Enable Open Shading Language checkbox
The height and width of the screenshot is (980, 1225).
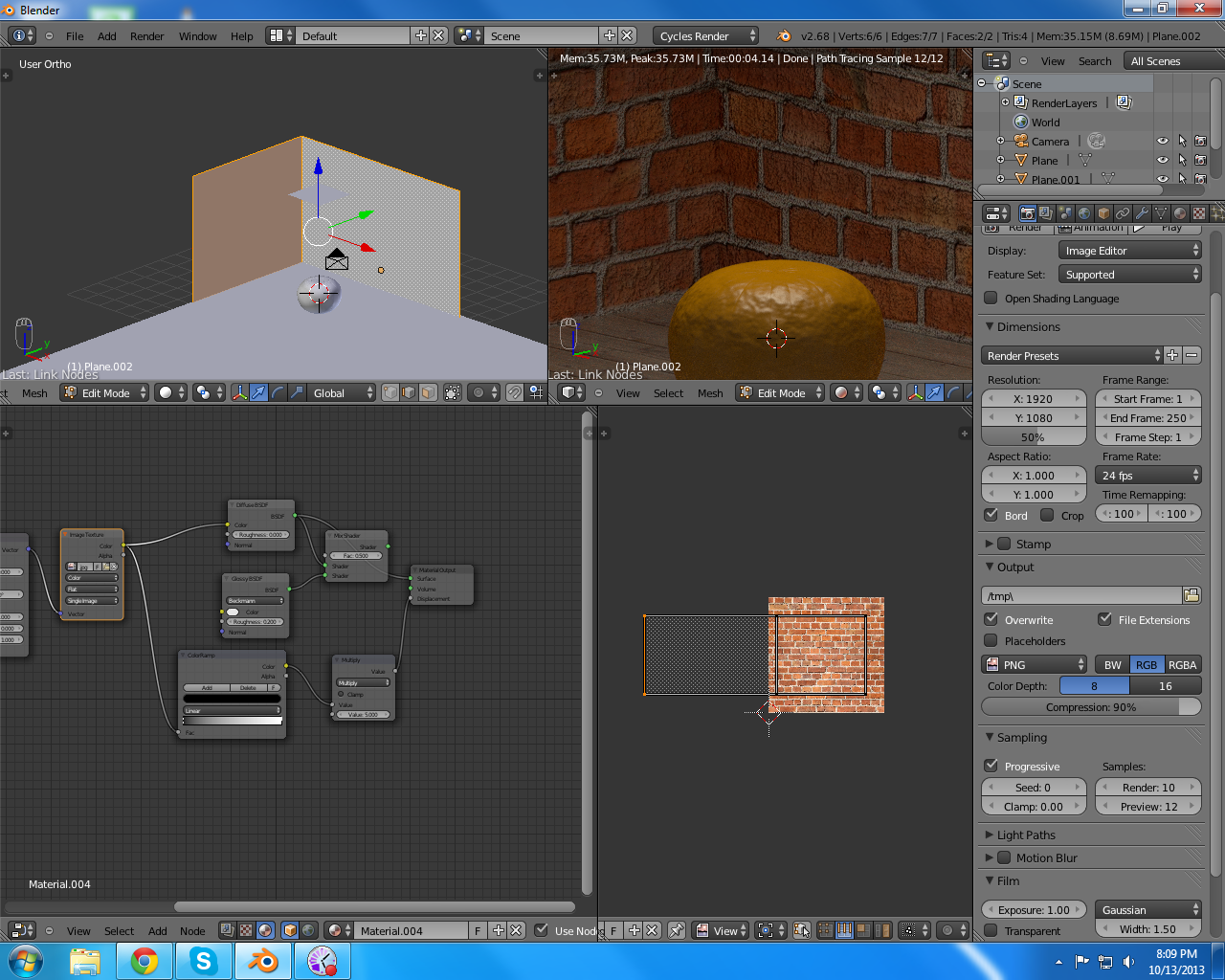coord(991,299)
